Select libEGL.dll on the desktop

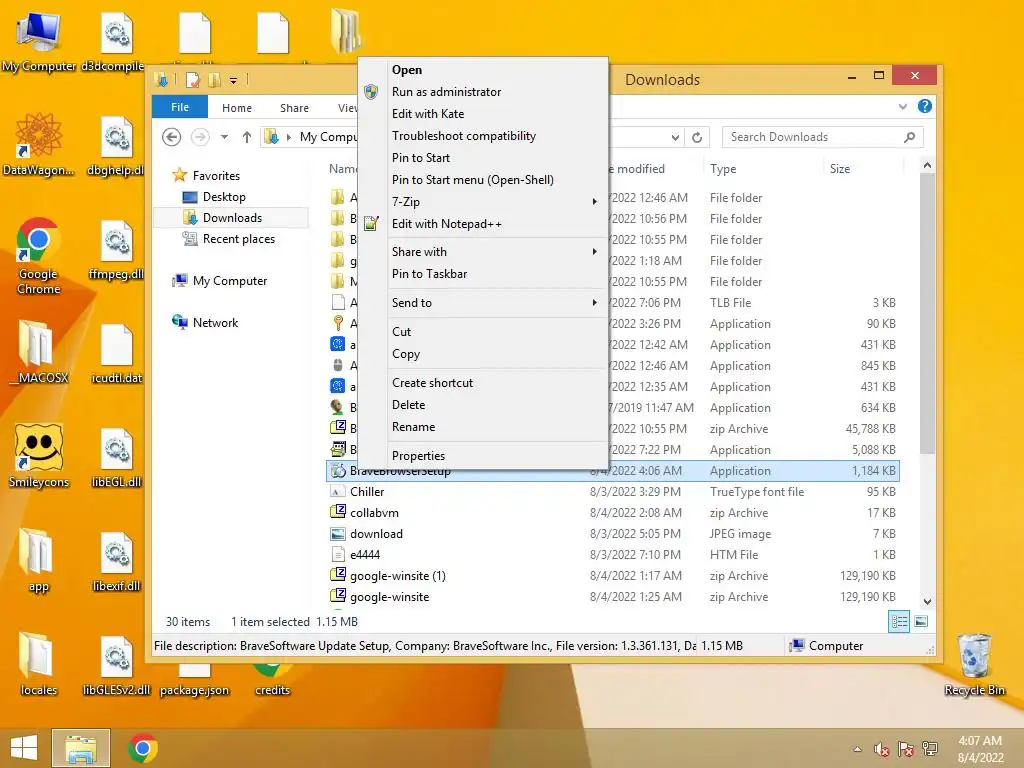pyautogui.click(x=117, y=456)
